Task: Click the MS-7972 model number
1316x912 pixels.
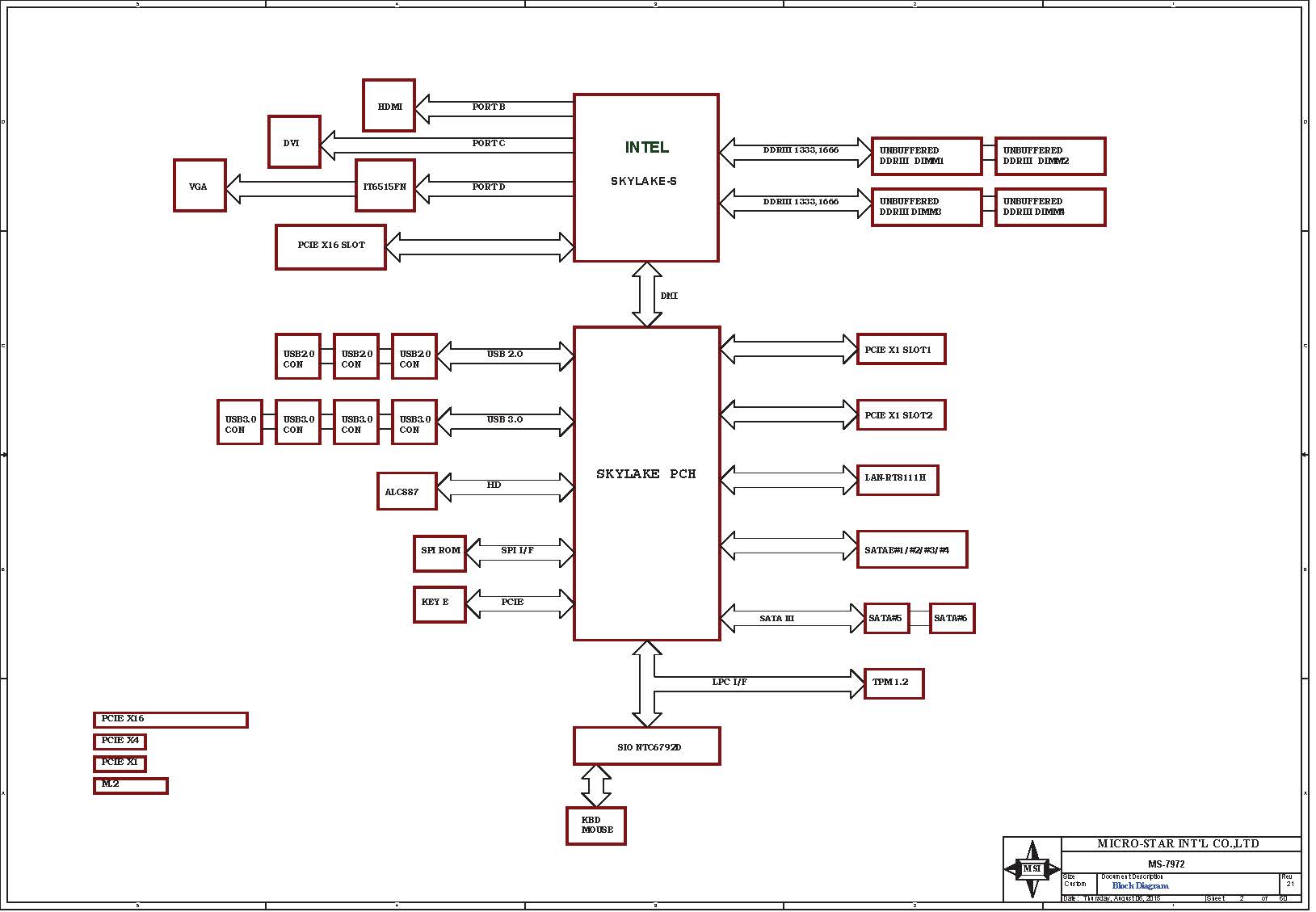Action: 1166,864
